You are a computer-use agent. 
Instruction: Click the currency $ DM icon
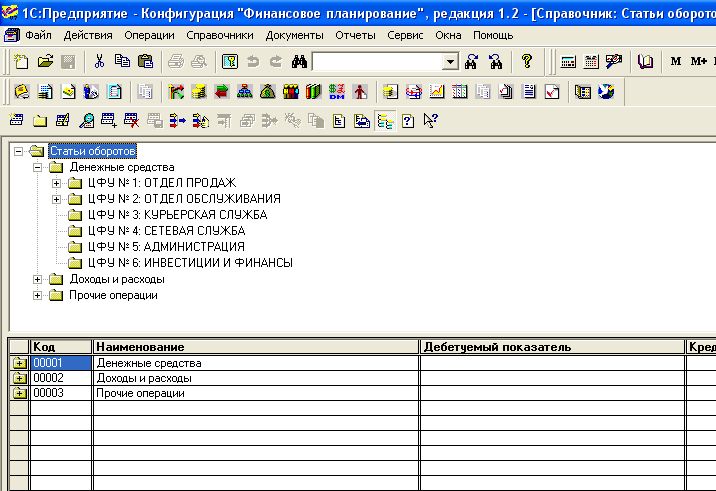click(337, 92)
